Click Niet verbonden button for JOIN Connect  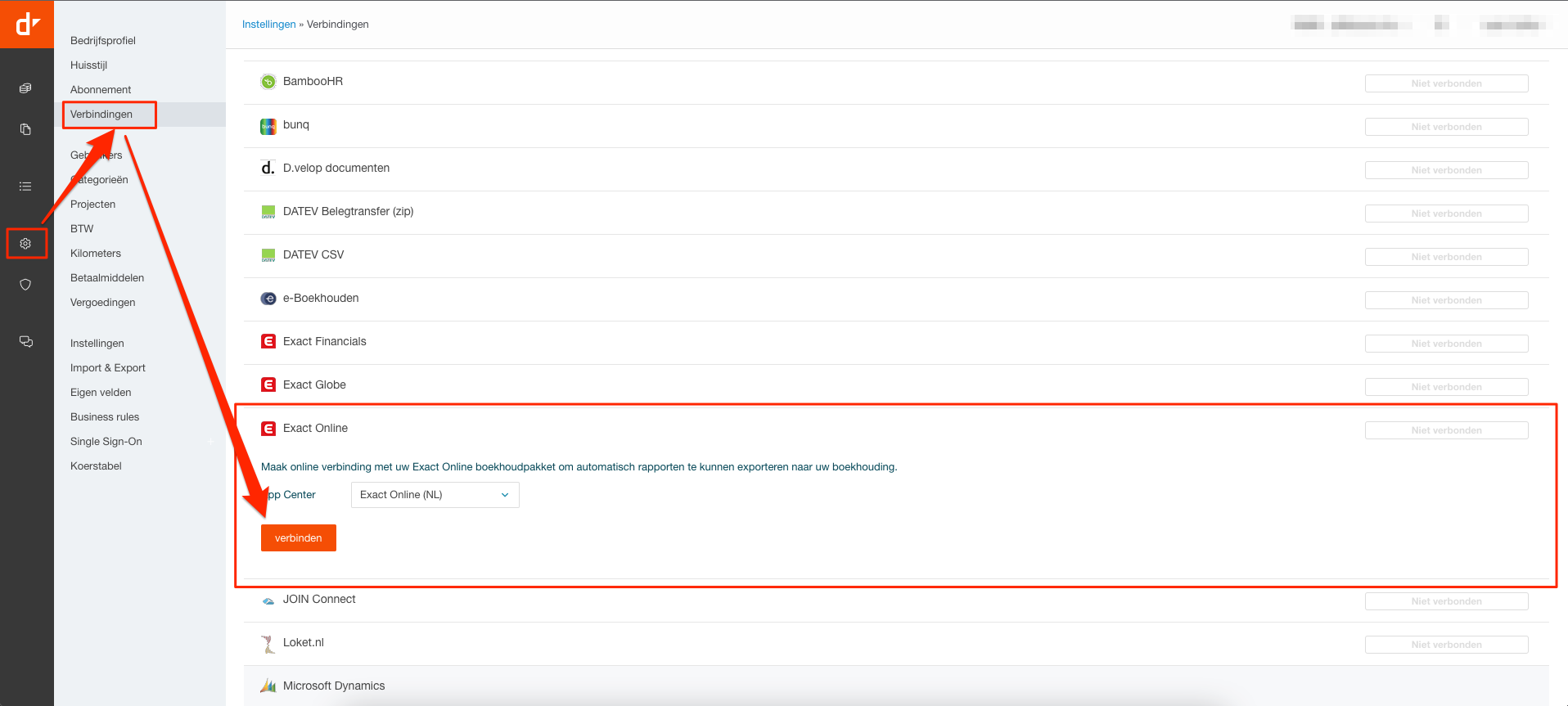(1446, 601)
